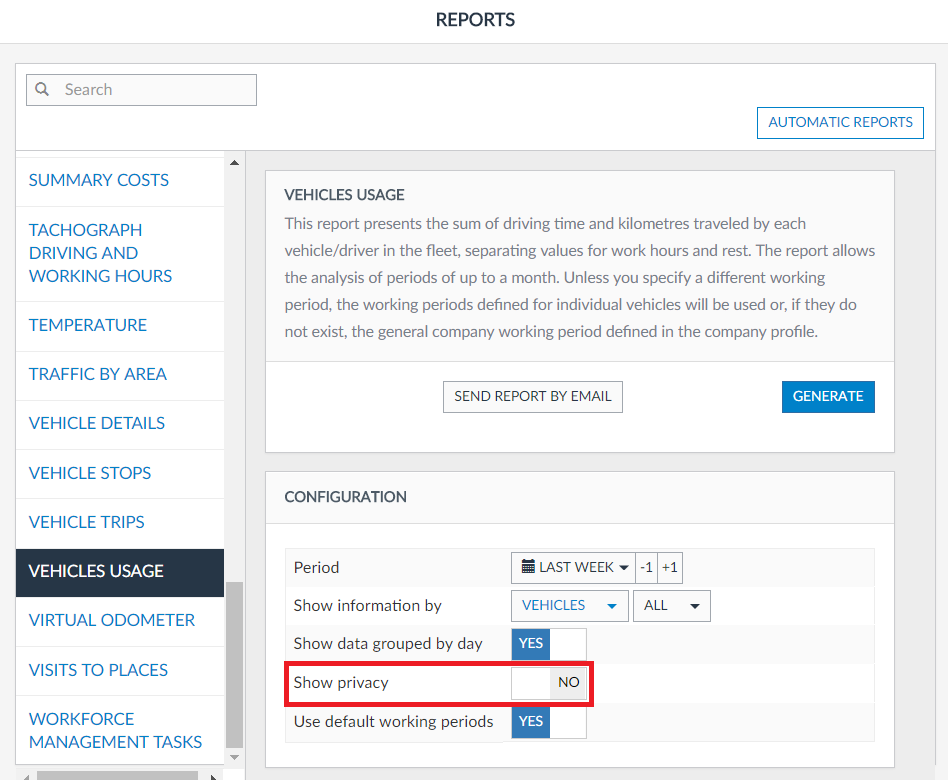Shift period forward with +1 button
948x780 pixels.
[x=670, y=567]
